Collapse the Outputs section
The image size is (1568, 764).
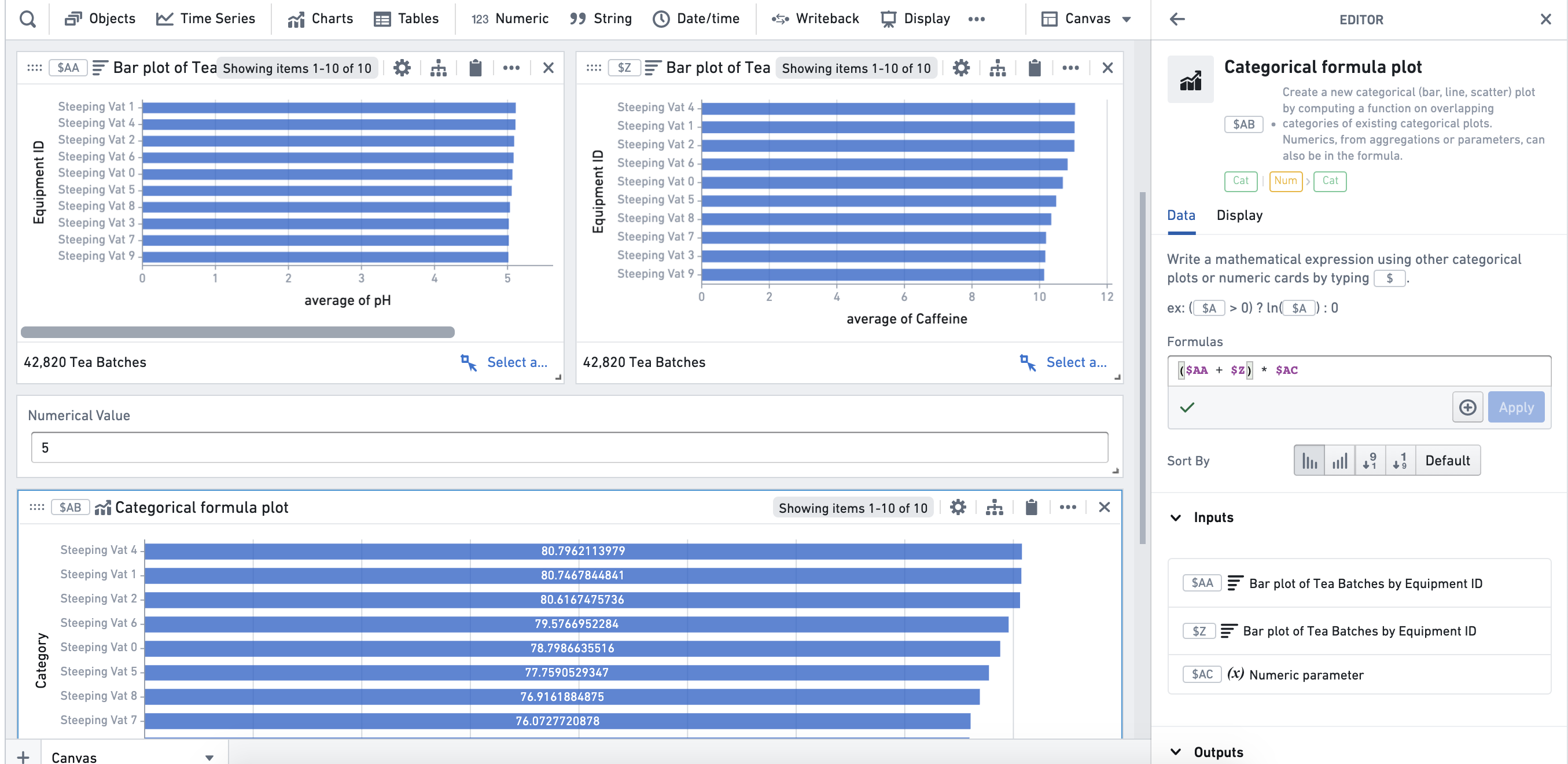coord(1176,752)
